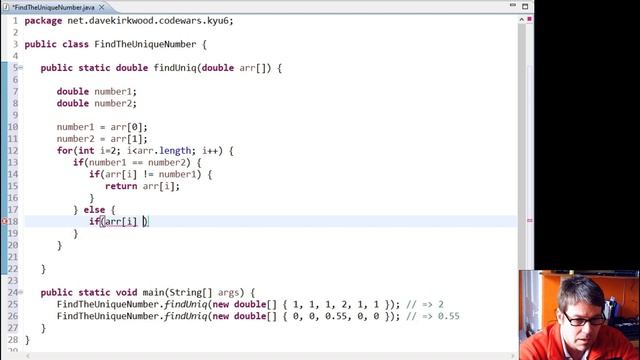Click the "!=" operator on line 14
This screenshot has height=360, width=640.
pyautogui.click(x=148, y=174)
